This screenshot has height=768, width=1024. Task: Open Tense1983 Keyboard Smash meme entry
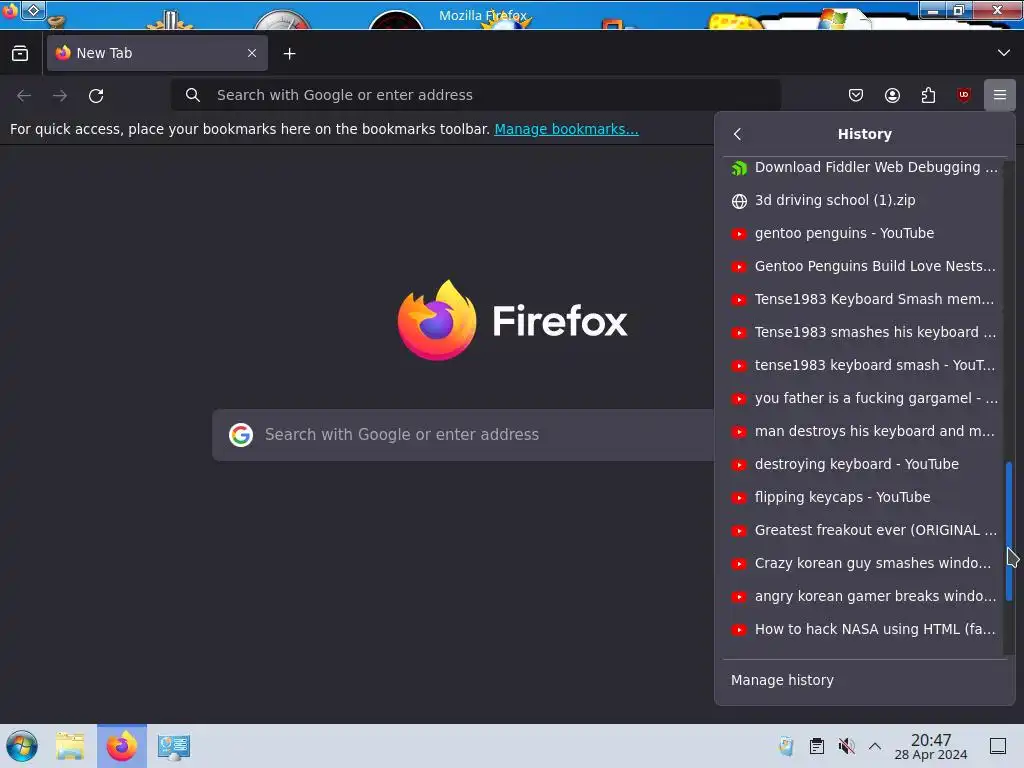pyautogui.click(x=863, y=299)
